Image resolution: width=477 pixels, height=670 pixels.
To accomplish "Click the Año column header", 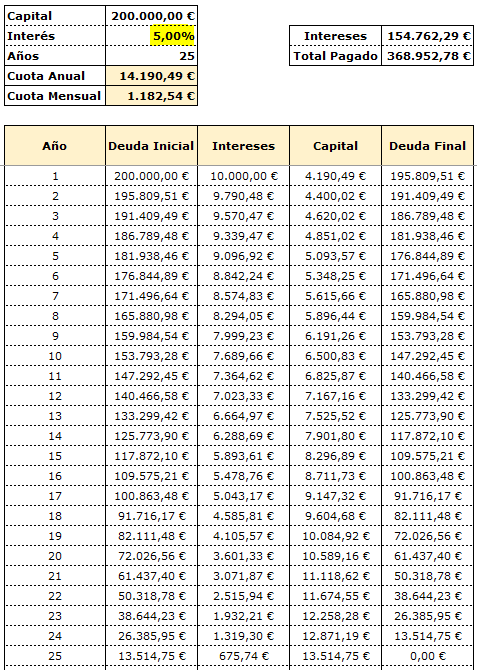I will [x=55, y=146].
